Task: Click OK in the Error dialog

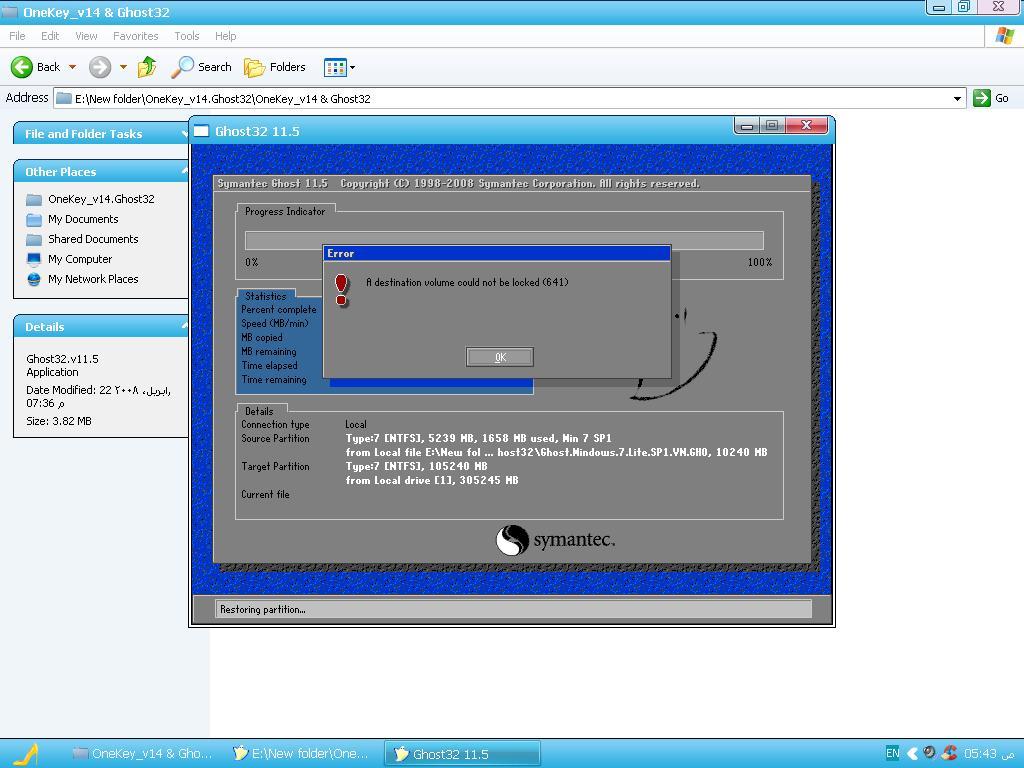Action: pyautogui.click(x=500, y=357)
